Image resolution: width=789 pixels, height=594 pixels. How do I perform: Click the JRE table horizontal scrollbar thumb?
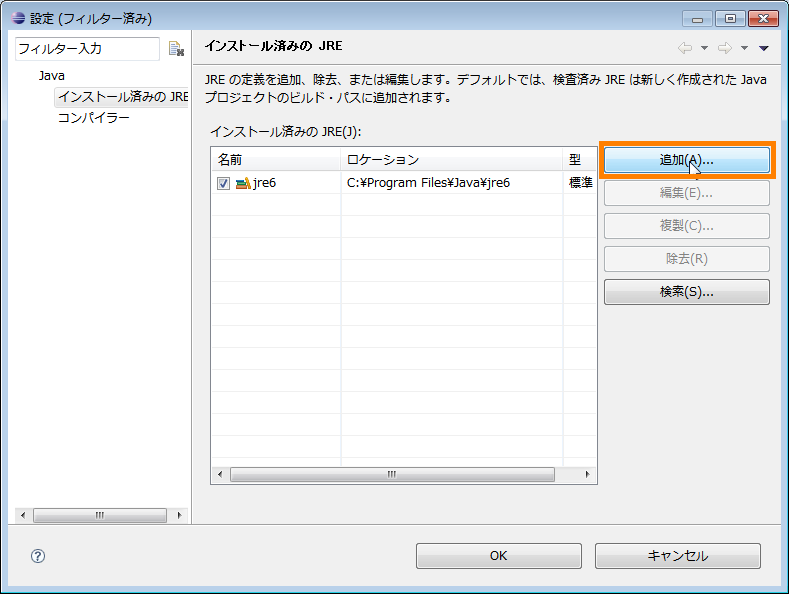point(392,474)
